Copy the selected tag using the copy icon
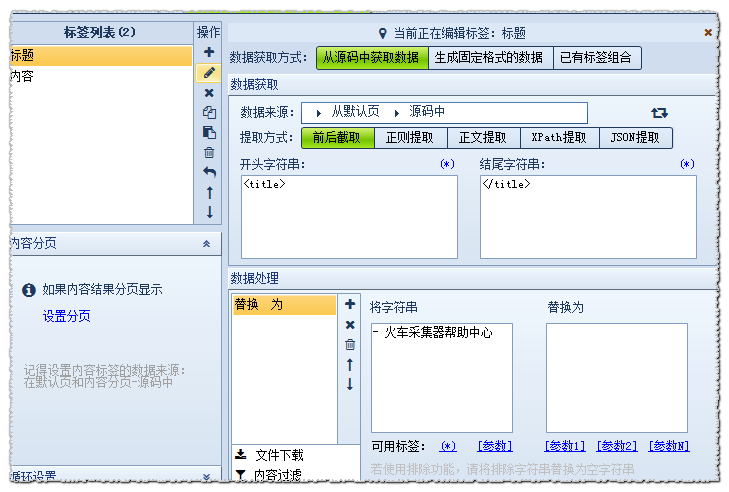 coord(209,112)
